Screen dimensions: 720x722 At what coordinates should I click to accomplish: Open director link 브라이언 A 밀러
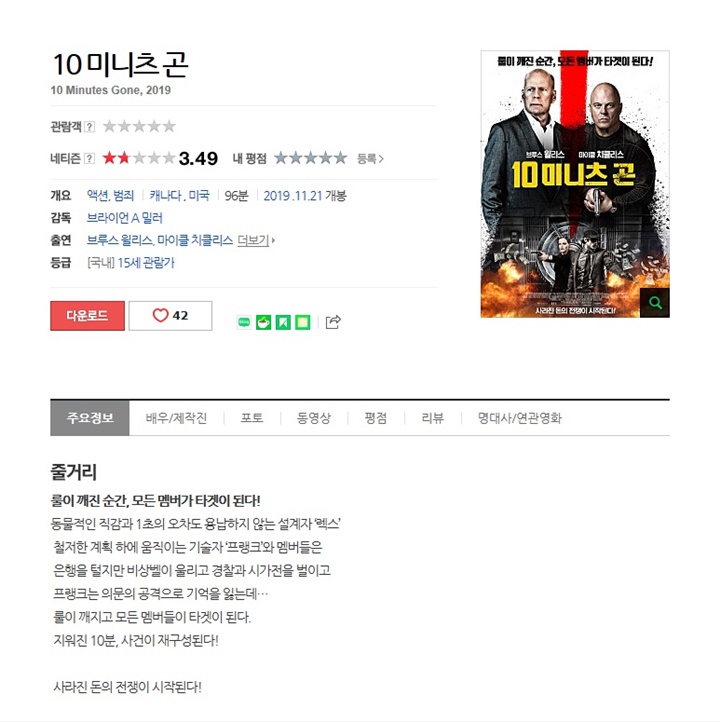(124, 218)
